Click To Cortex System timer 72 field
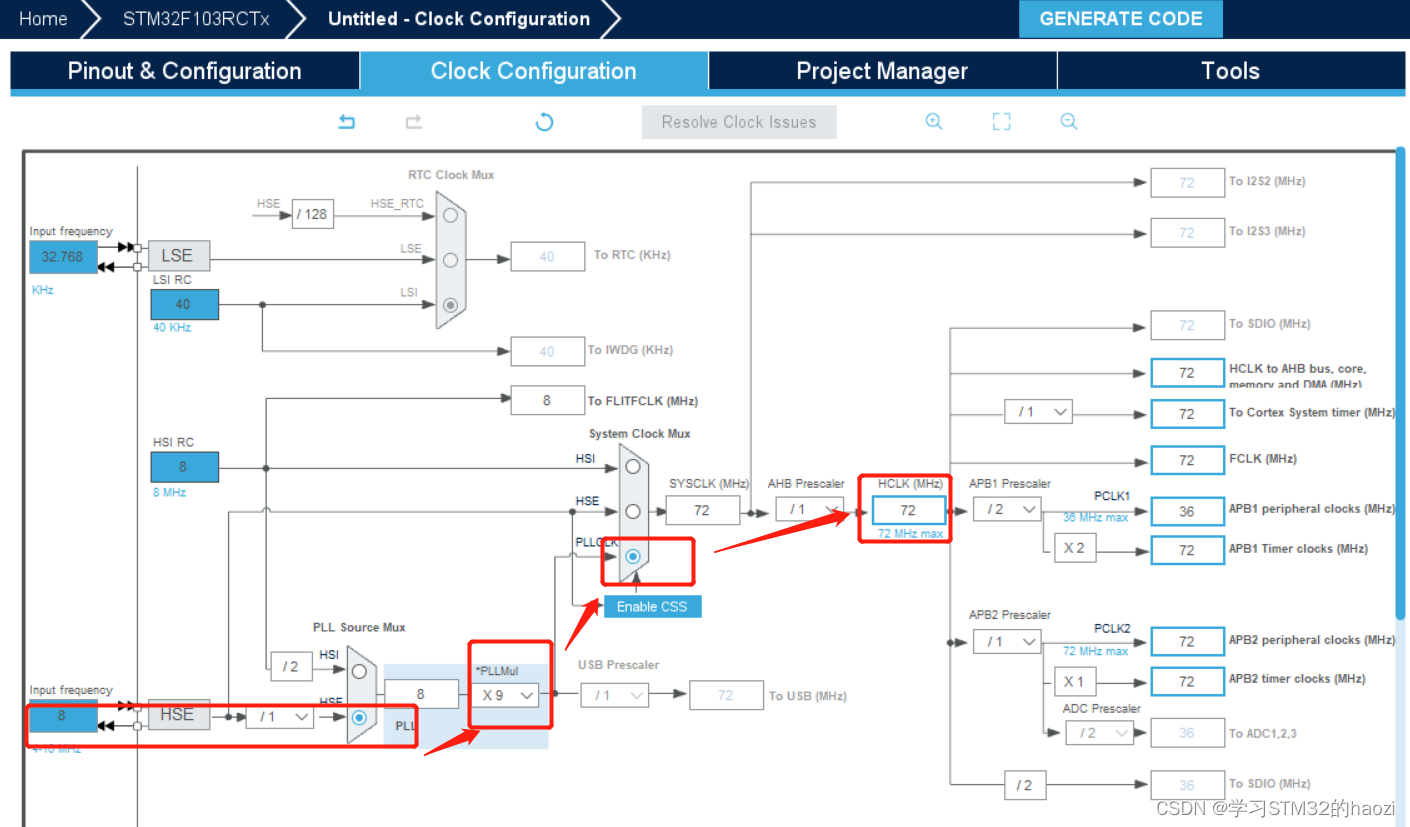This screenshot has width=1410, height=827. click(x=1187, y=414)
